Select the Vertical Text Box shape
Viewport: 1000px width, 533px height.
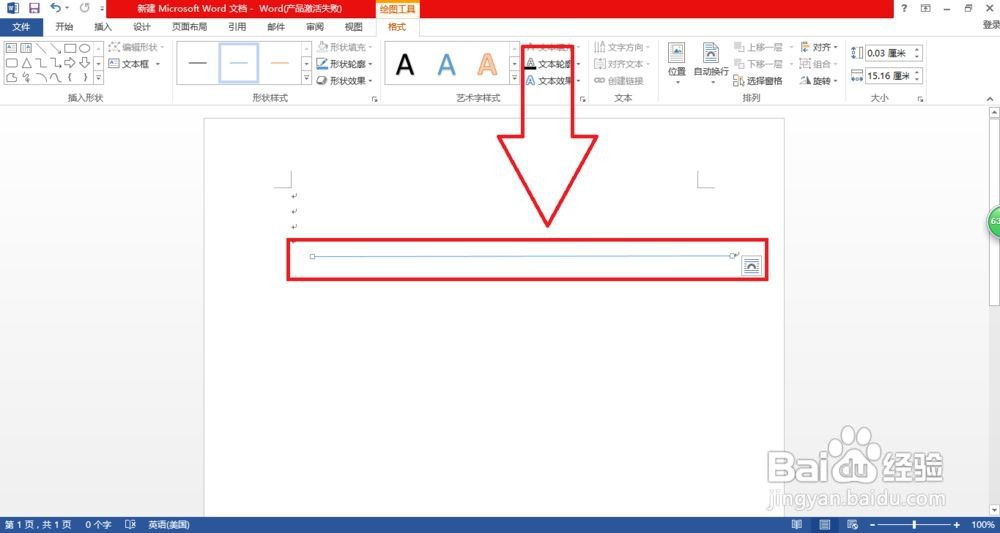pos(26,48)
